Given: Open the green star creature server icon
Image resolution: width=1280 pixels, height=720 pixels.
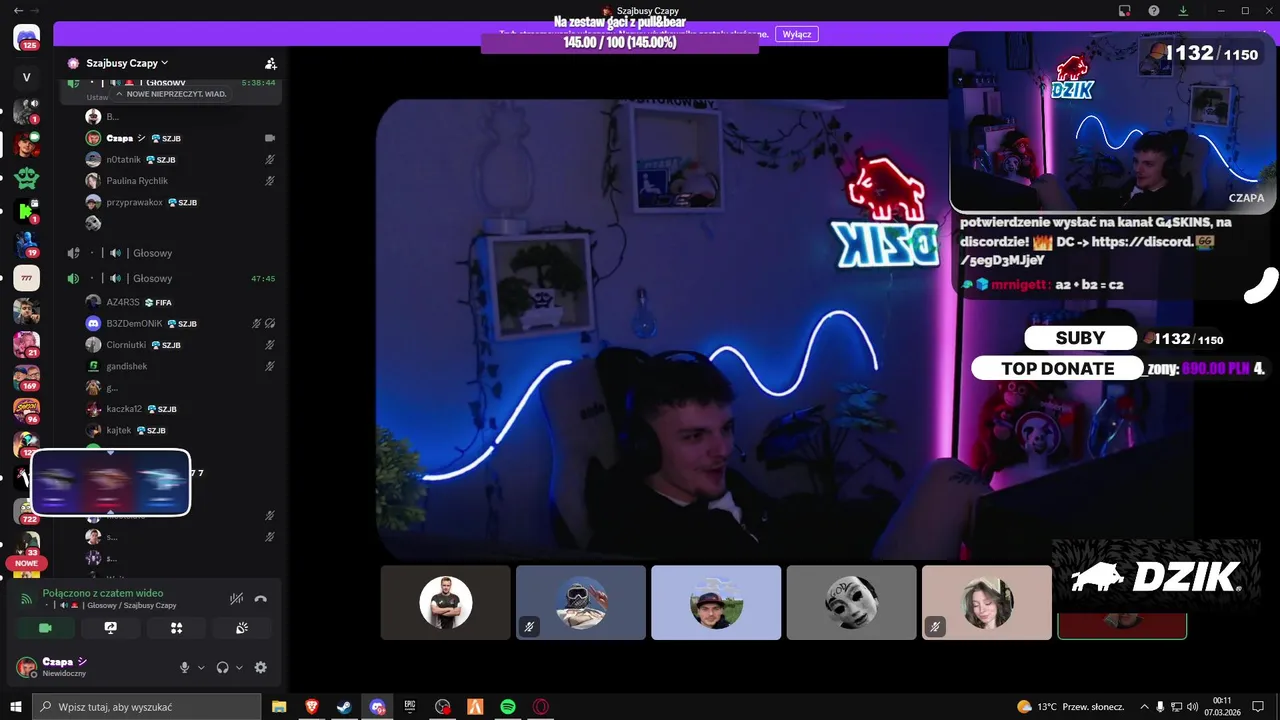Looking at the screenshot, I should point(27,178).
